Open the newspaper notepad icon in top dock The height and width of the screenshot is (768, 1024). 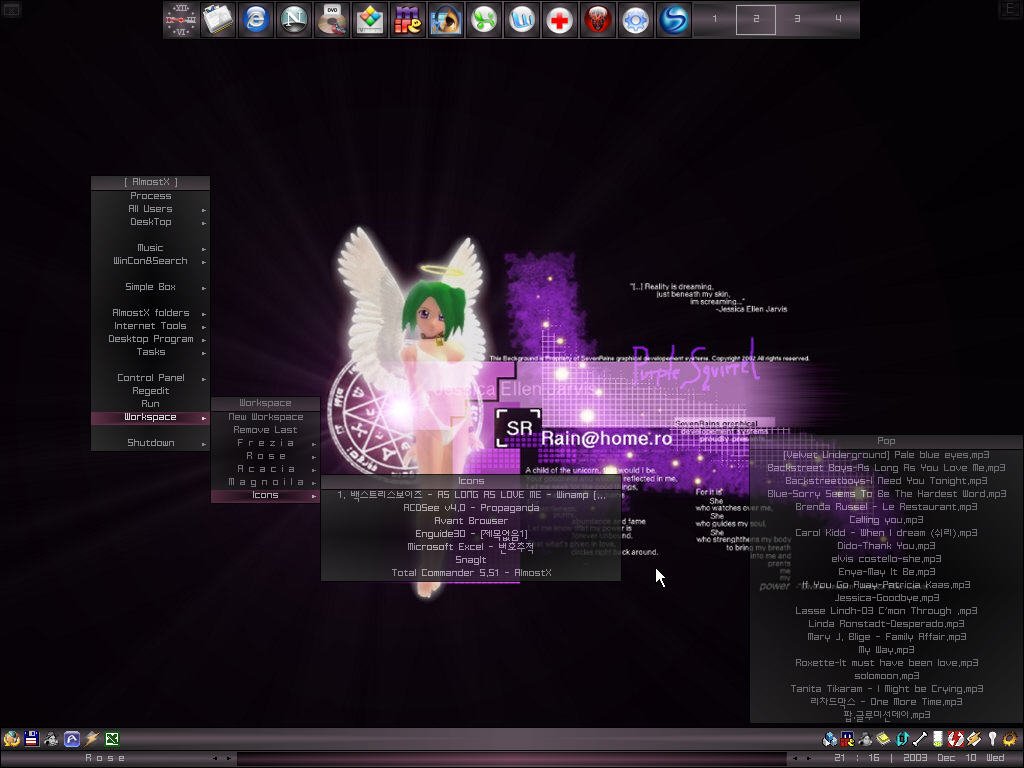point(218,20)
